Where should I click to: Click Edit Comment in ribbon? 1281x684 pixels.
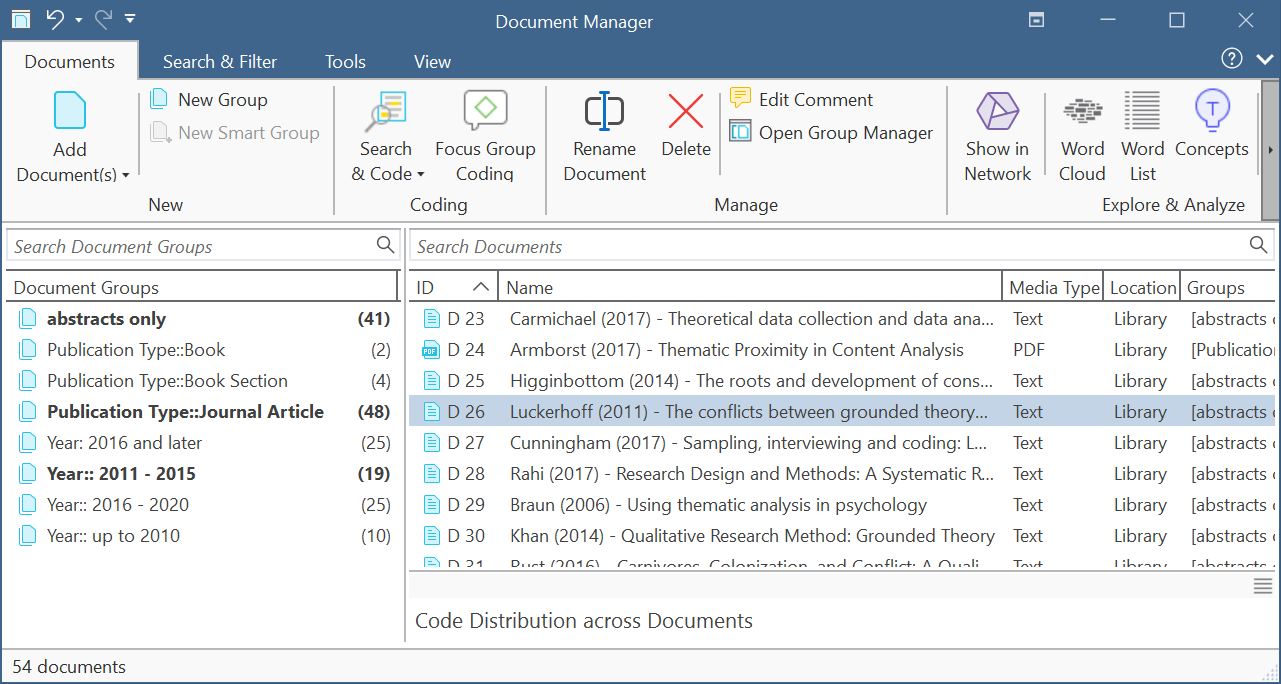click(815, 99)
